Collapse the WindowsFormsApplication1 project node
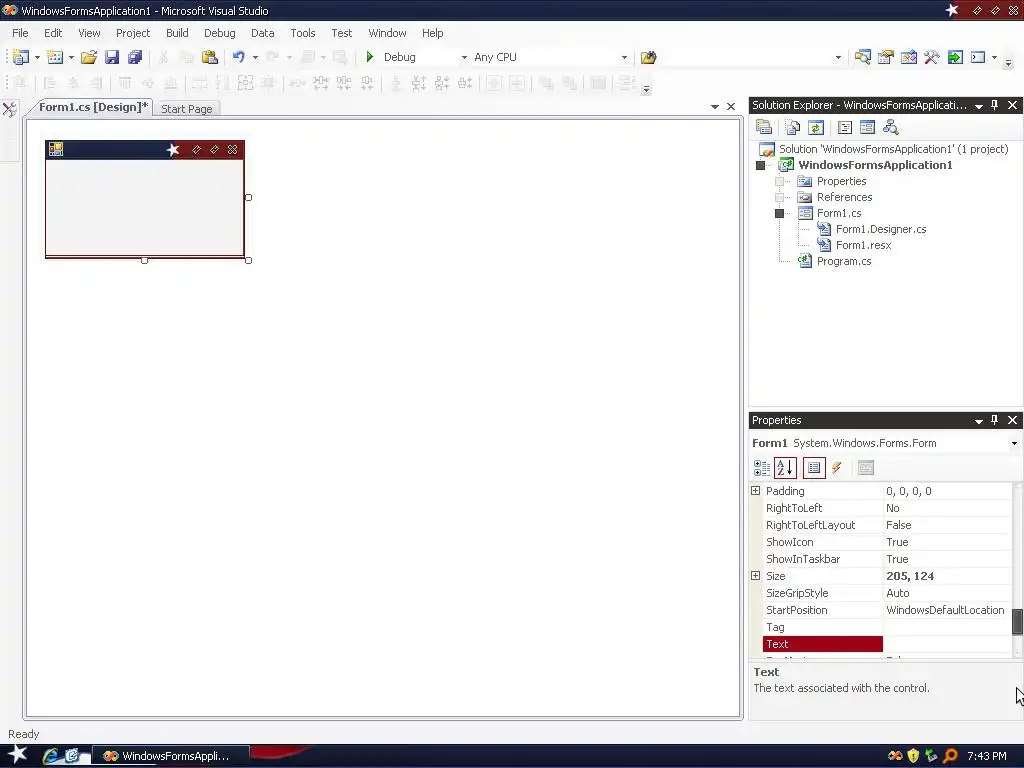The height and width of the screenshot is (768, 1024). [x=760, y=165]
